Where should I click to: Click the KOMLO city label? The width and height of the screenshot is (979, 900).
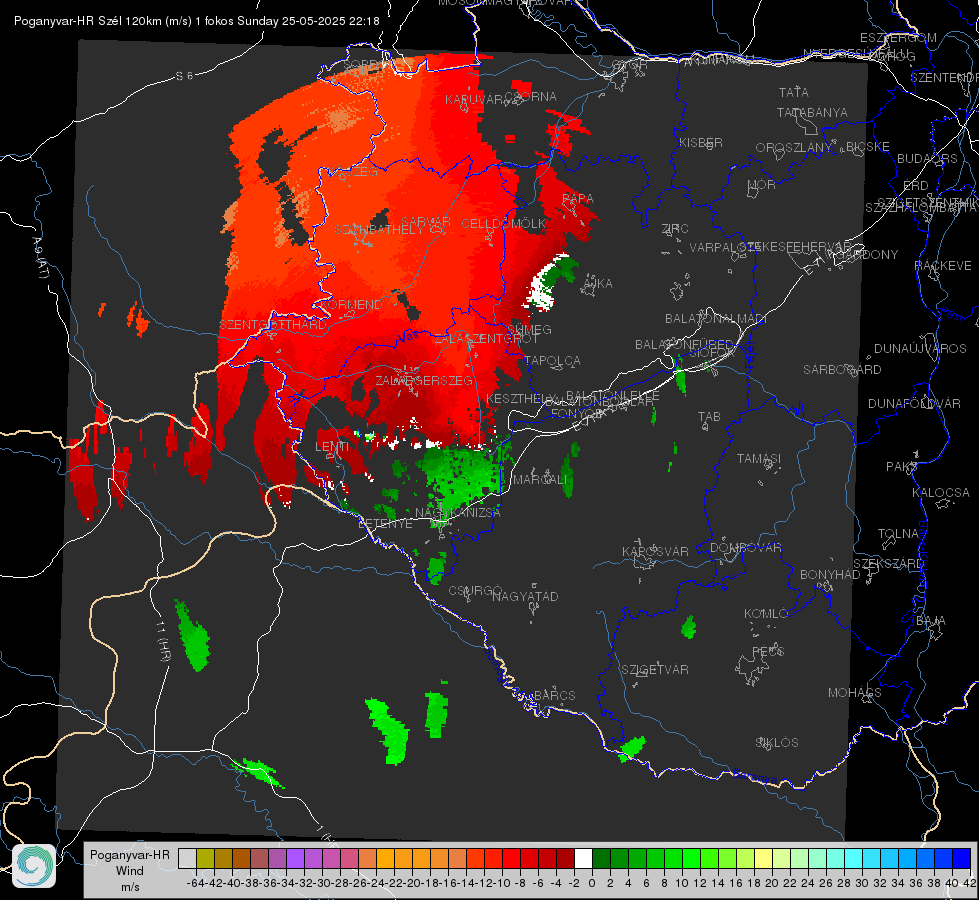[766, 614]
